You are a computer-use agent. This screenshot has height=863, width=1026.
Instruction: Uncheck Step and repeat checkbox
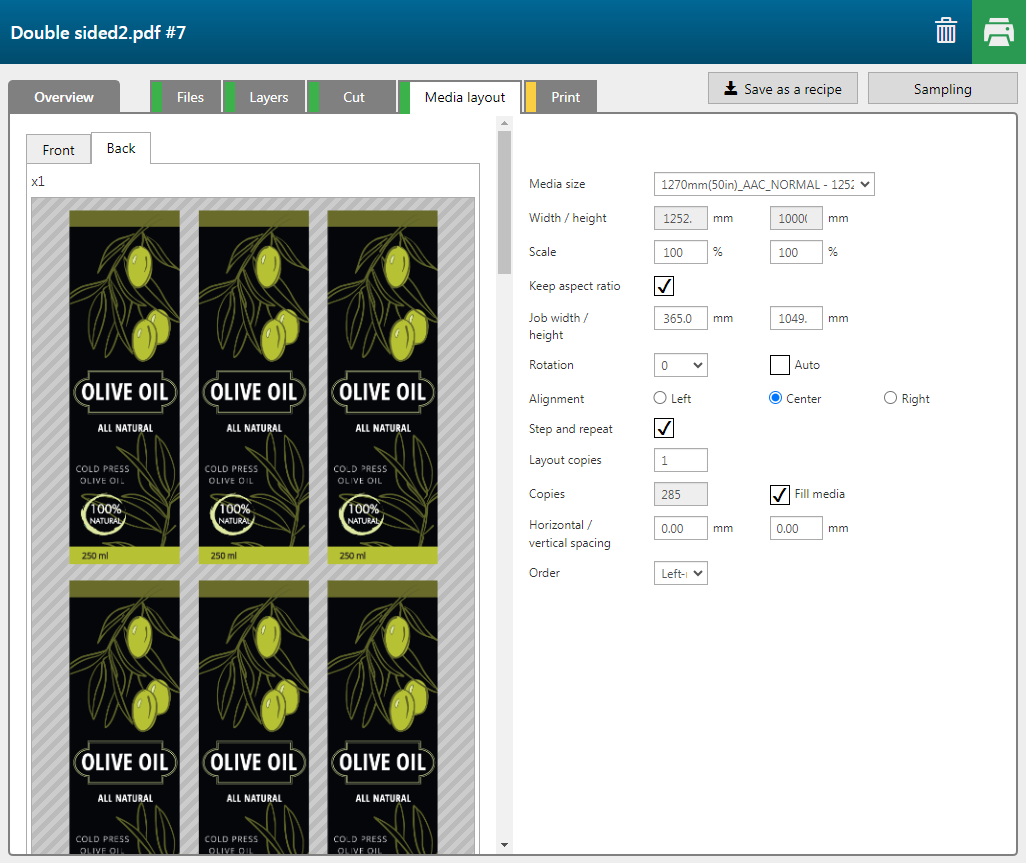point(664,428)
